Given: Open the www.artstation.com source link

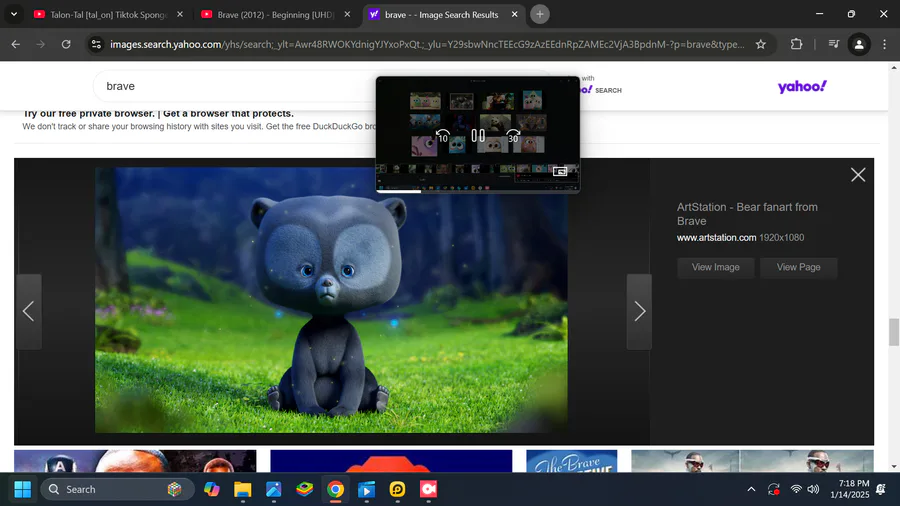Looking at the screenshot, I should [x=716, y=238].
